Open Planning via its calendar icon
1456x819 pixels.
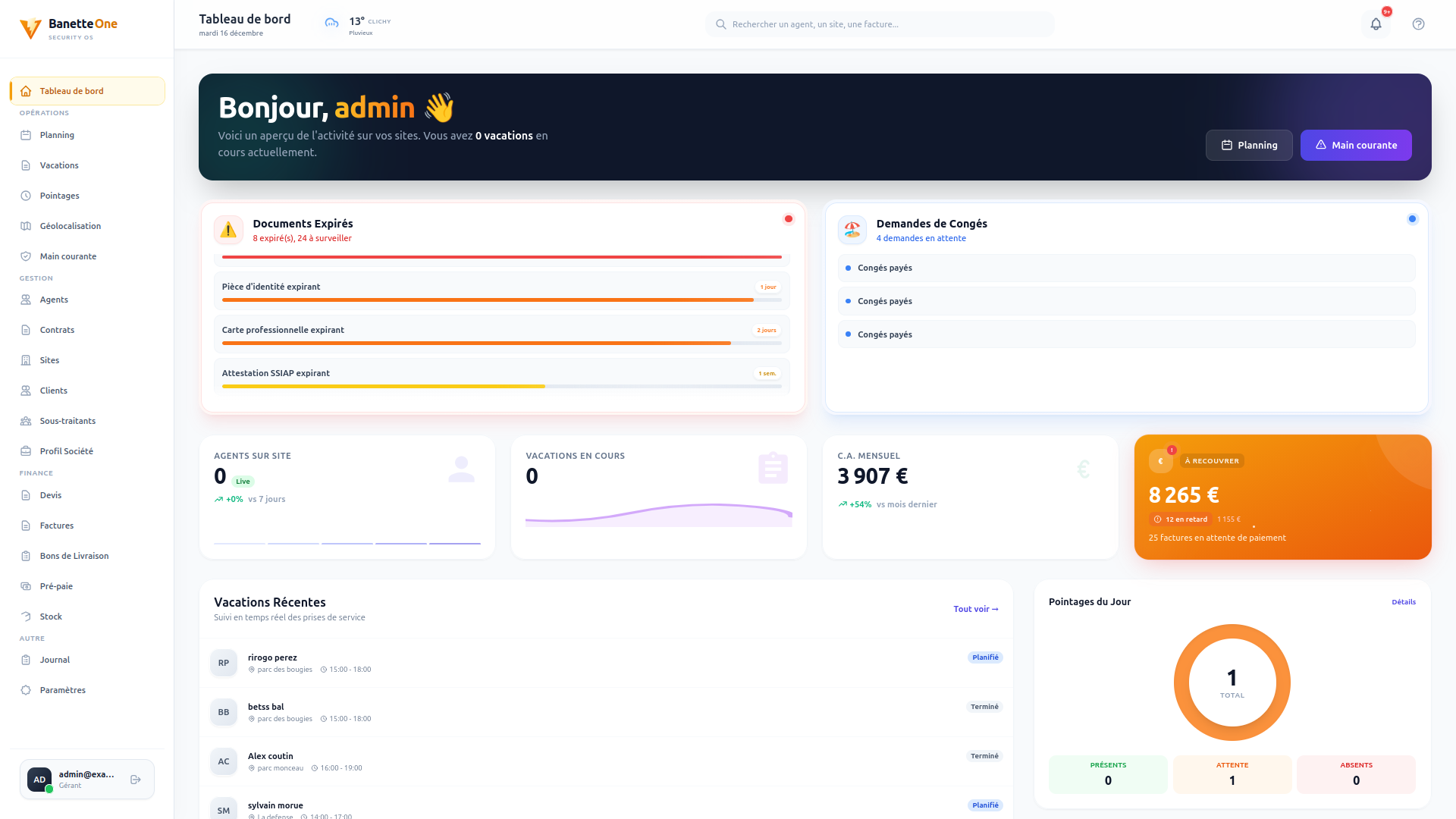pyautogui.click(x=26, y=135)
